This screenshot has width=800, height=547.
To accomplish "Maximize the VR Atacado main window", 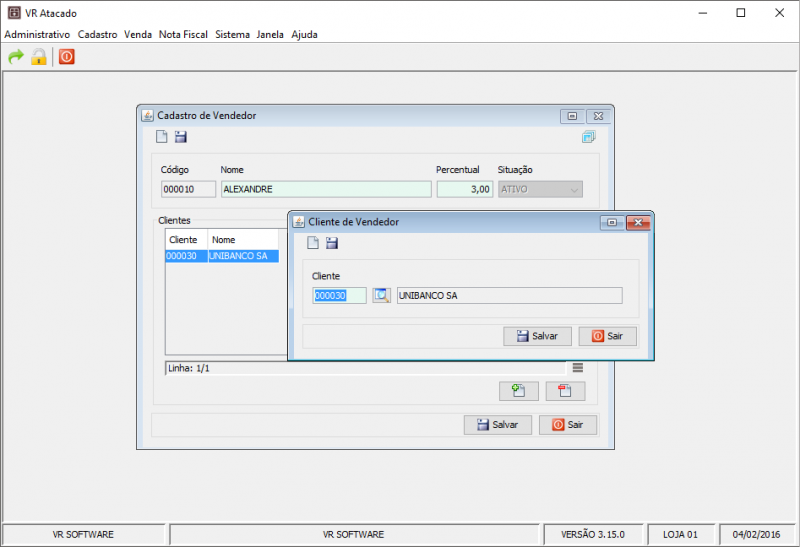I will point(741,13).
